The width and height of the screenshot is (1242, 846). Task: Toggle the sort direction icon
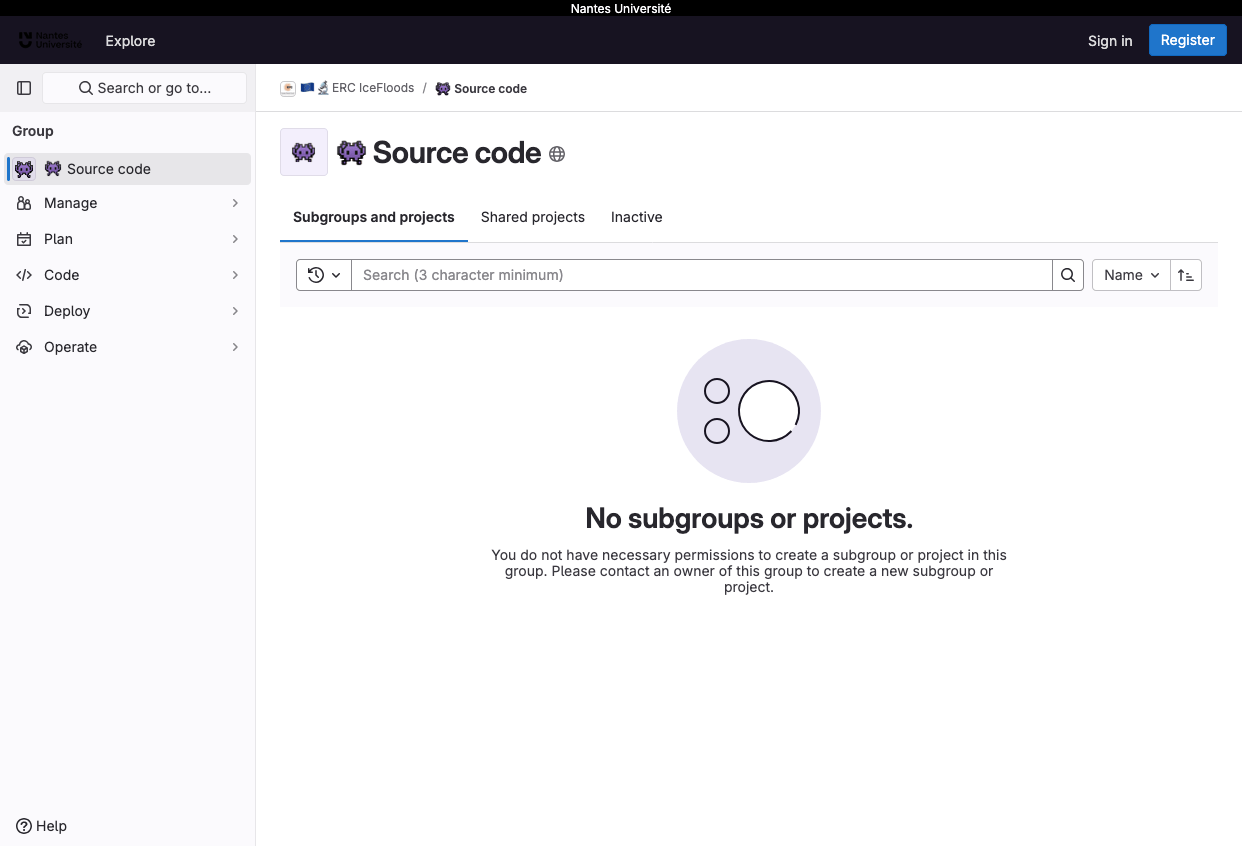point(1186,275)
